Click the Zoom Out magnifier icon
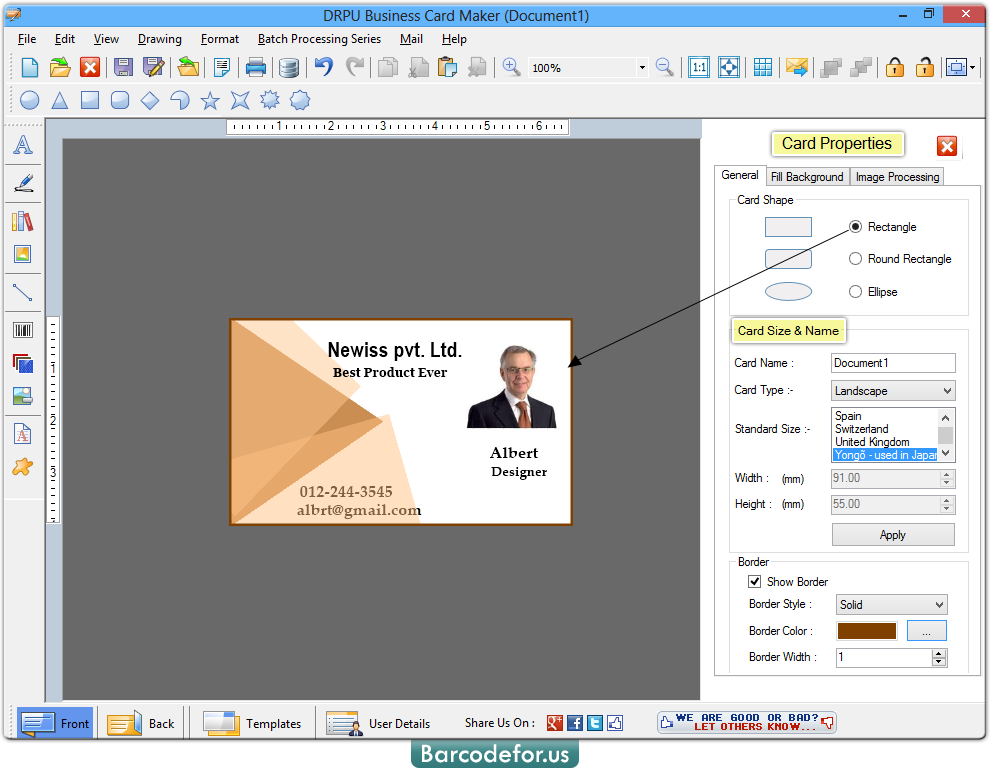 [665, 67]
